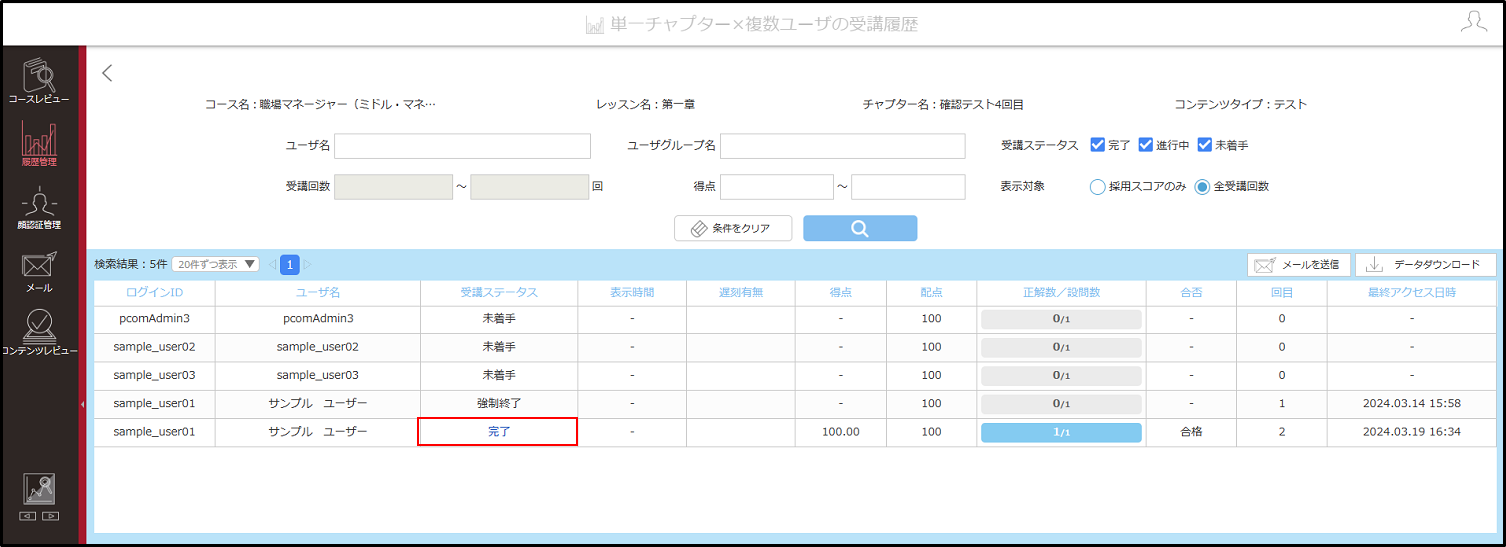Sort by 合否 column header

click(x=1191, y=293)
